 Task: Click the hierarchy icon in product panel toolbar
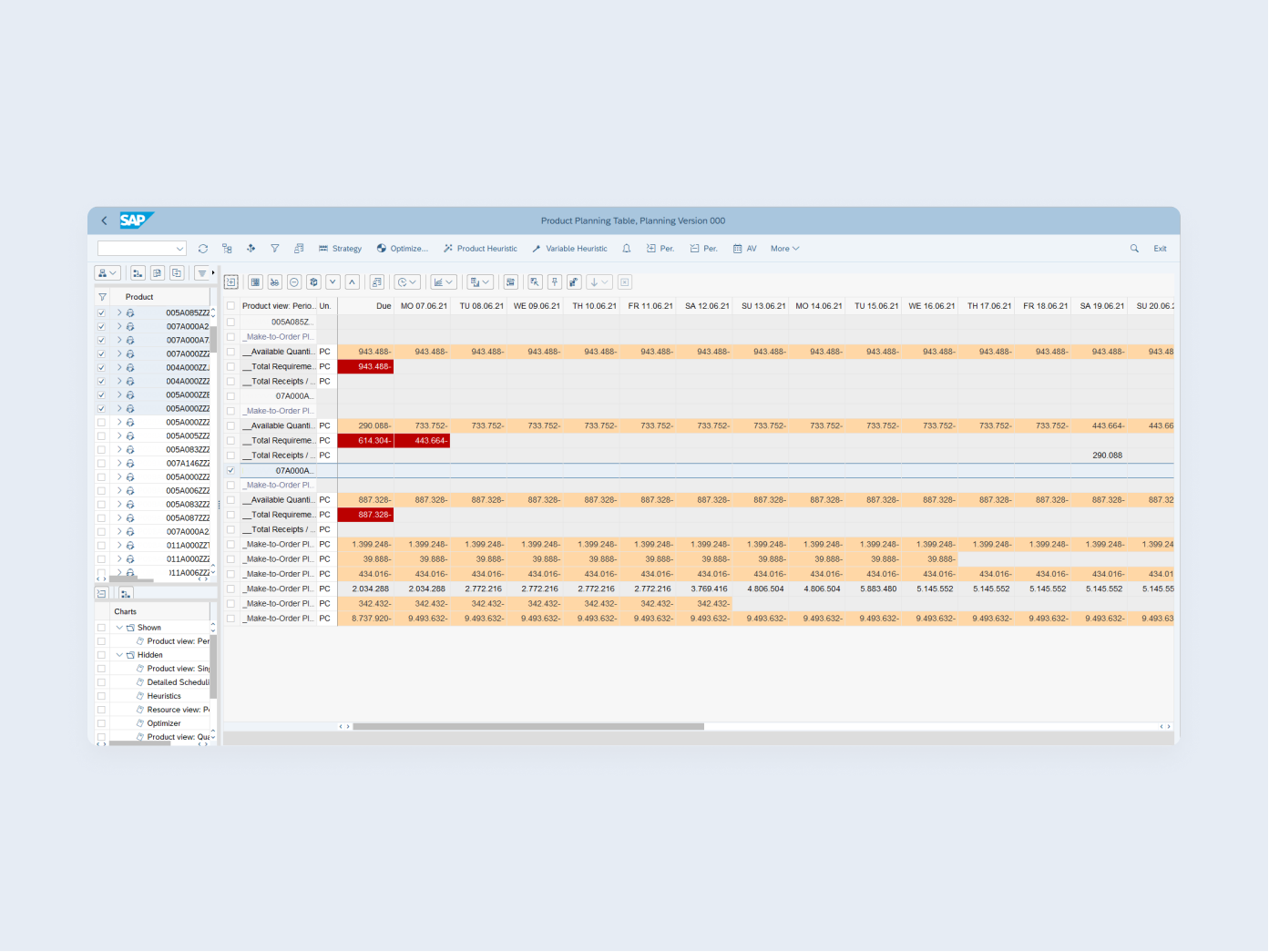click(x=138, y=273)
